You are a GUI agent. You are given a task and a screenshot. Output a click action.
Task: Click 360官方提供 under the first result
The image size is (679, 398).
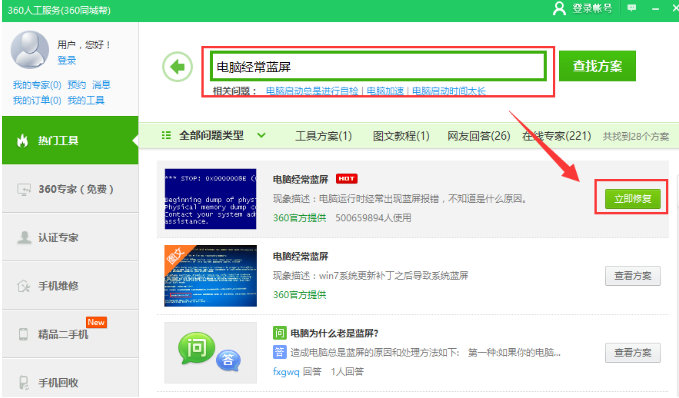299,217
